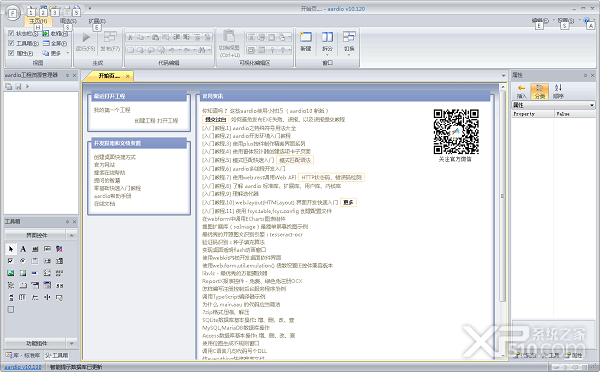Pin the project manager panel
Screen dimensions: 600x372
pos(67,75)
